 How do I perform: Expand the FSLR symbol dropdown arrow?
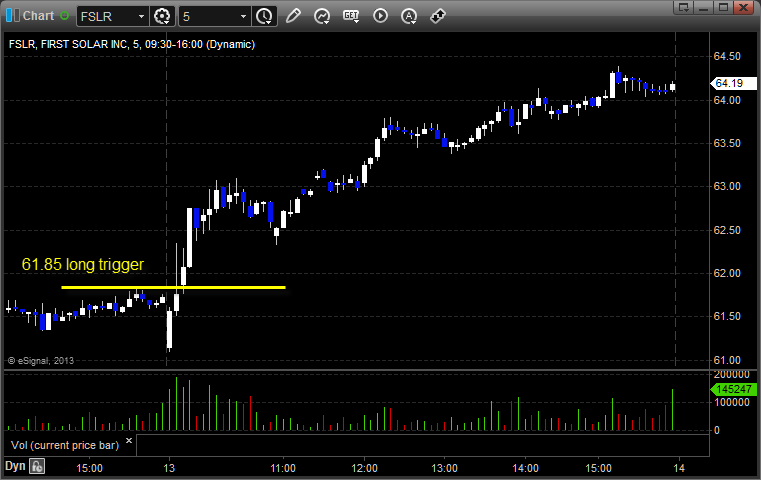tap(141, 17)
